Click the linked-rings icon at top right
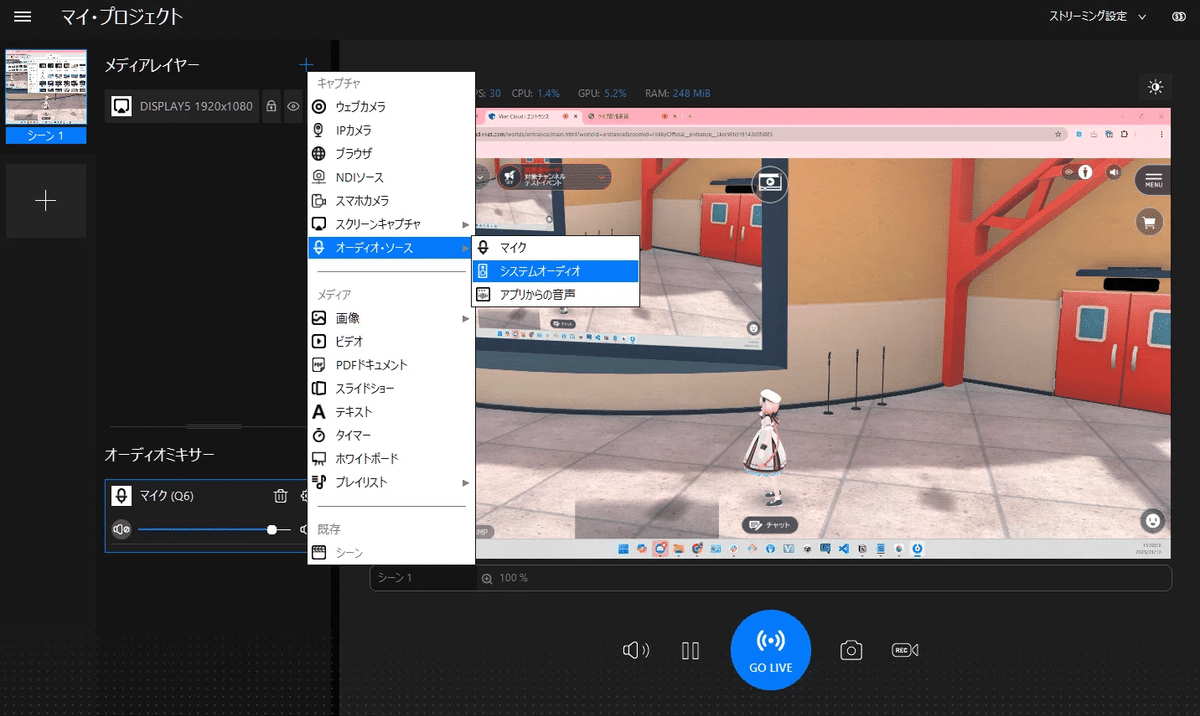This screenshot has height=716, width=1200. tap(1178, 17)
